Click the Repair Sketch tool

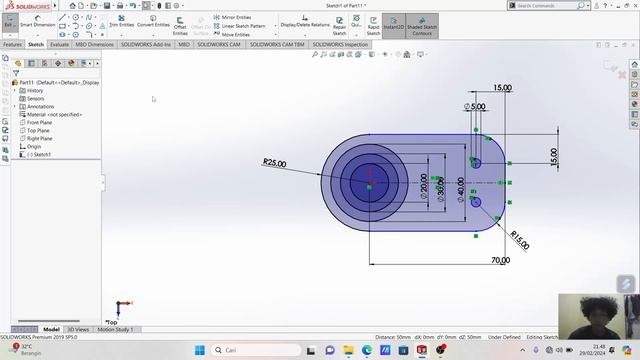[339, 26]
